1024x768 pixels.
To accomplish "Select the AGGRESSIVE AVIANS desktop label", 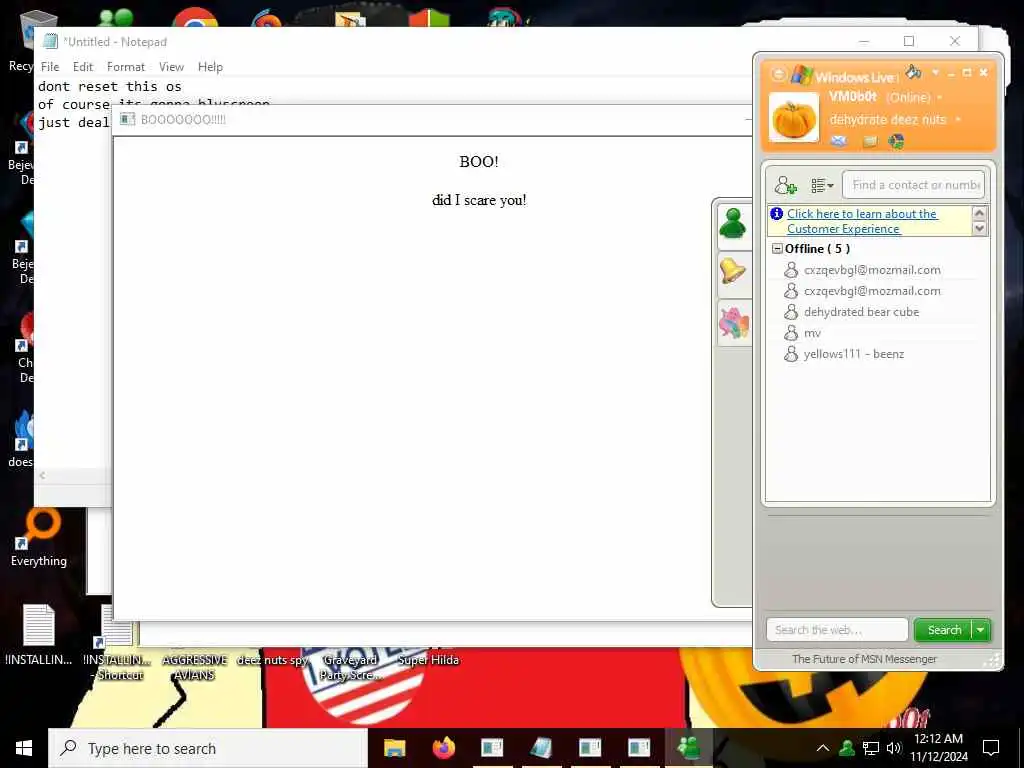I will (x=195, y=667).
